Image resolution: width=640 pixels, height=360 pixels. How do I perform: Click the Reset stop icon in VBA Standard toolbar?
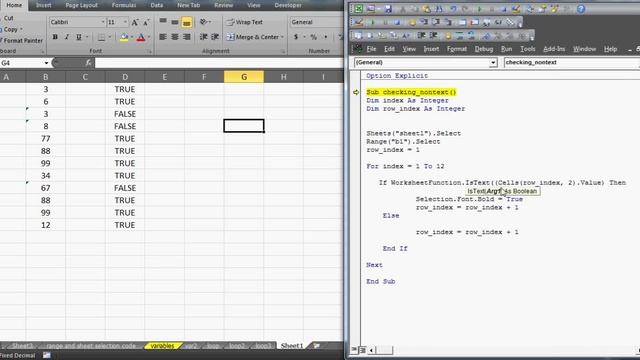tap(503, 9)
